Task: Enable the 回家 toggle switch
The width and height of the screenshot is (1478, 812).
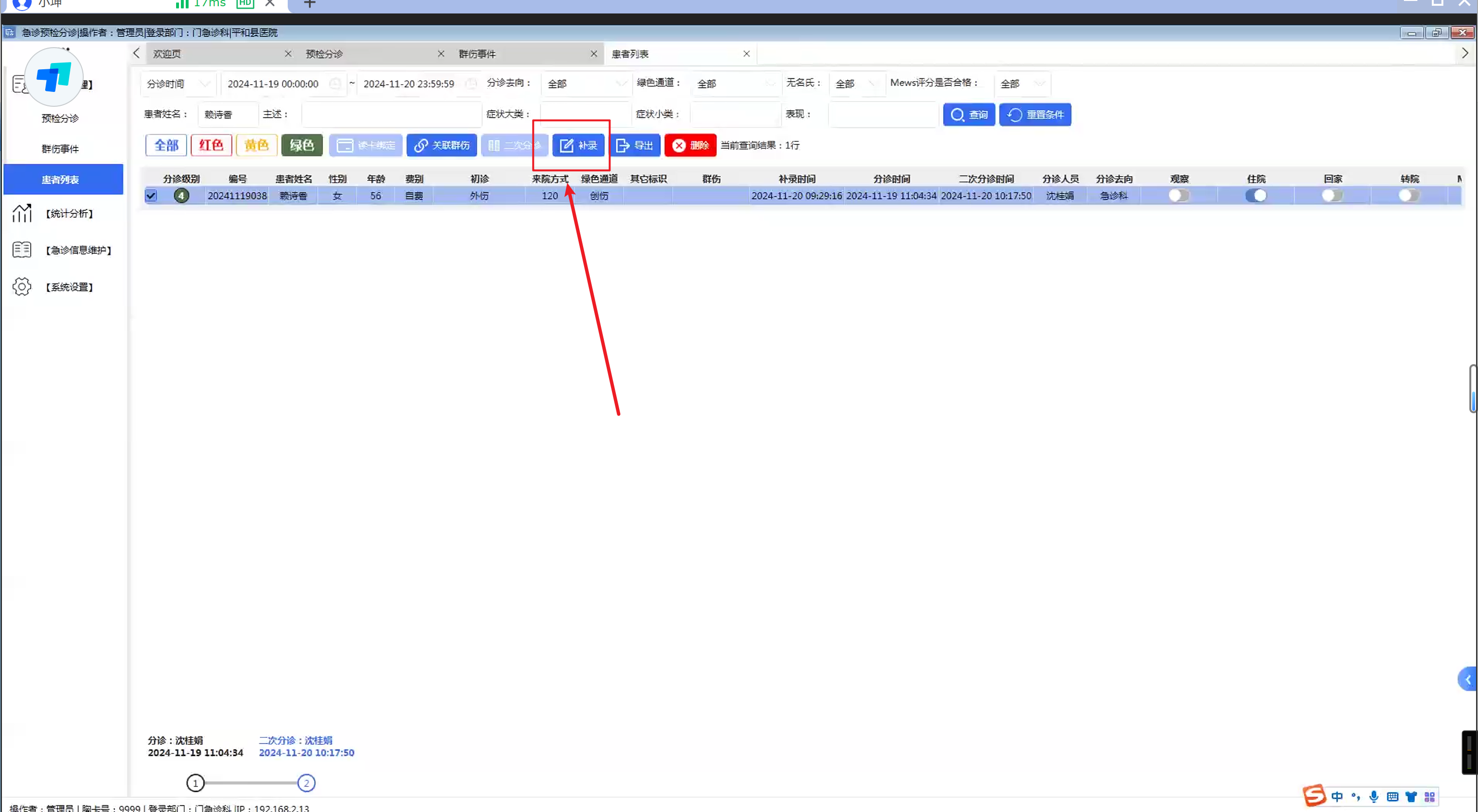Action: [1332, 196]
